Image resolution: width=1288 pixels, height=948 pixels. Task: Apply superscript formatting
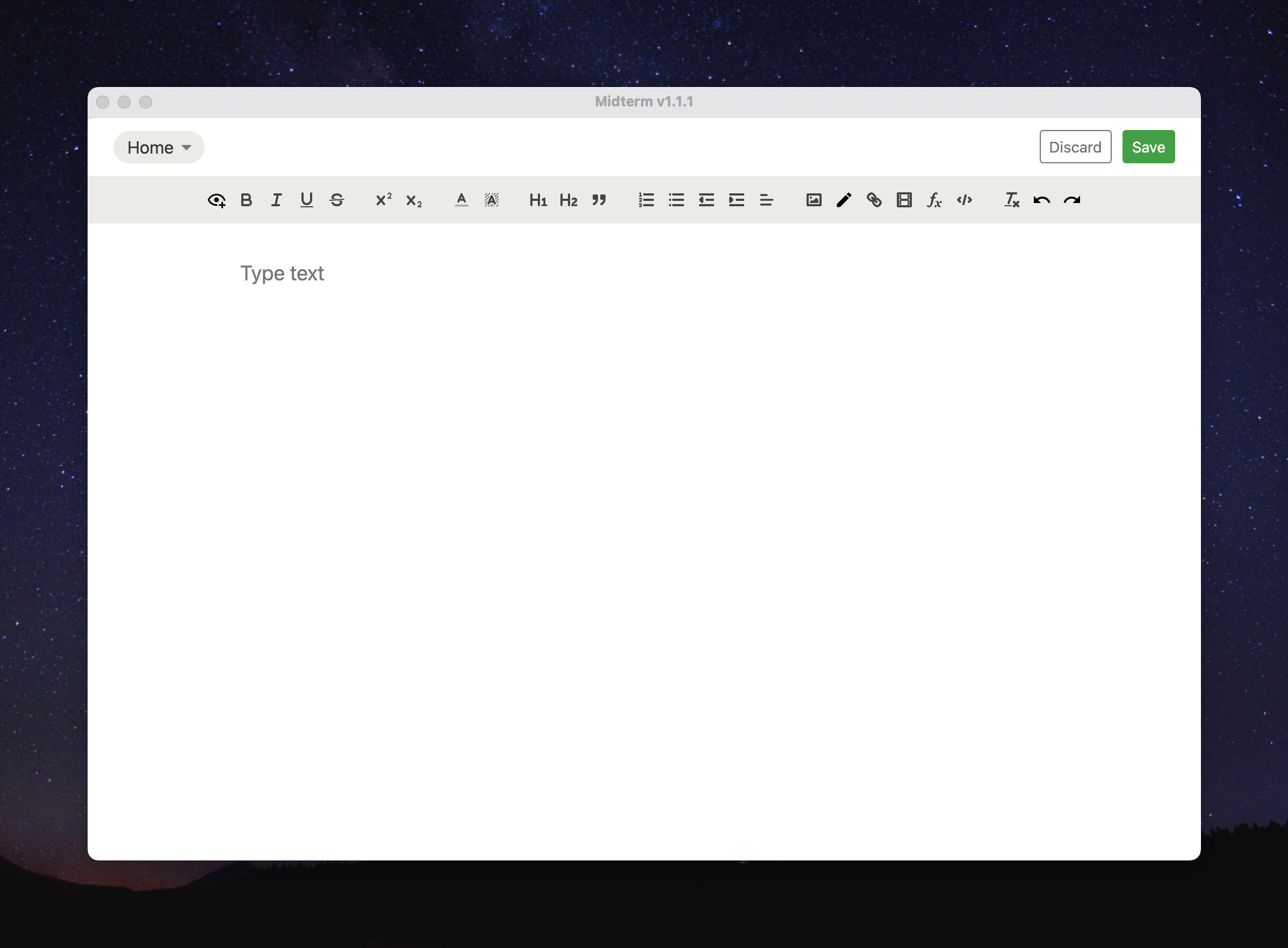(x=384, y=200)
